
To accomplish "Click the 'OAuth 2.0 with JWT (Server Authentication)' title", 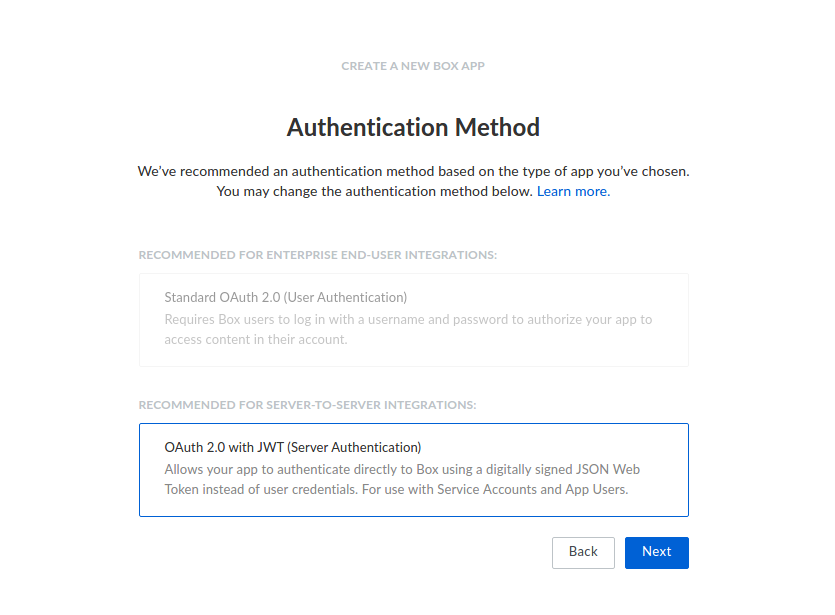I will click(293, 448).
